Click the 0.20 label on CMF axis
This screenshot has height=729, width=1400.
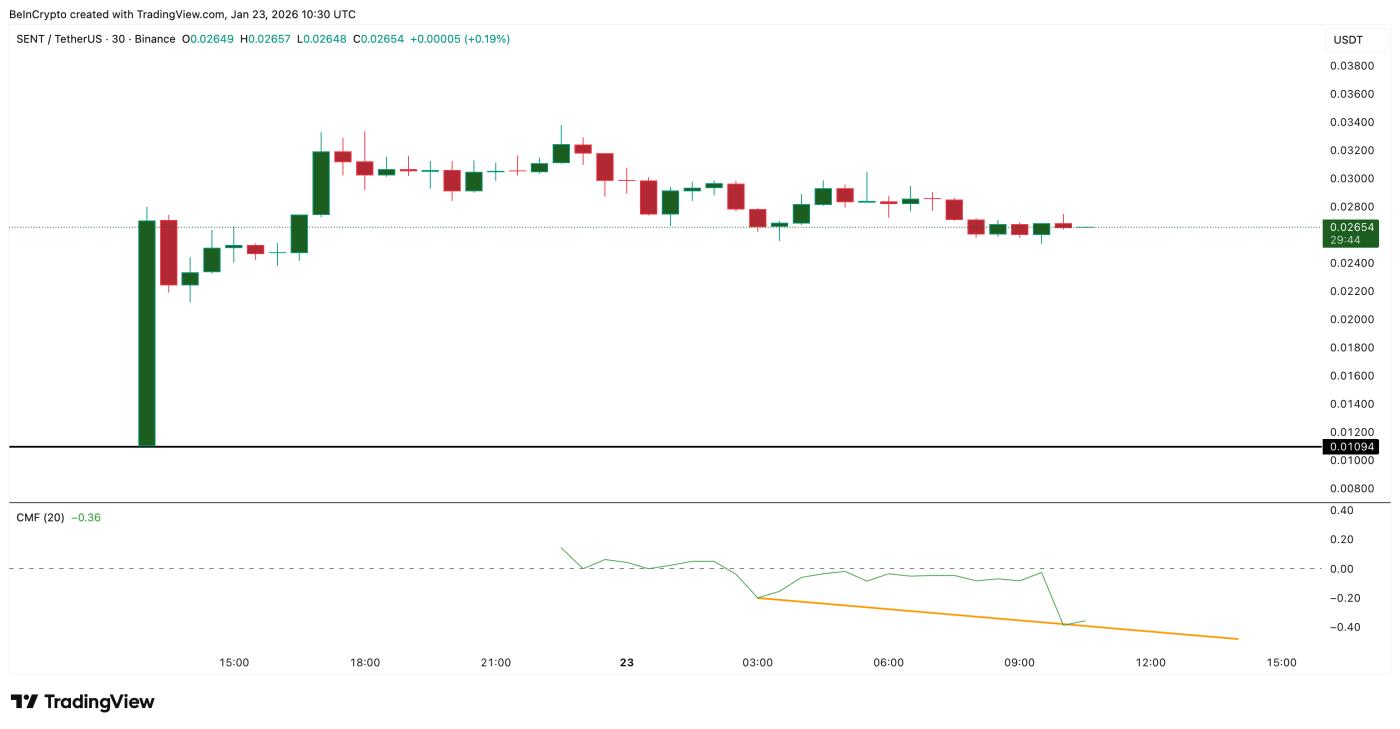click(x=1341, y=540)
